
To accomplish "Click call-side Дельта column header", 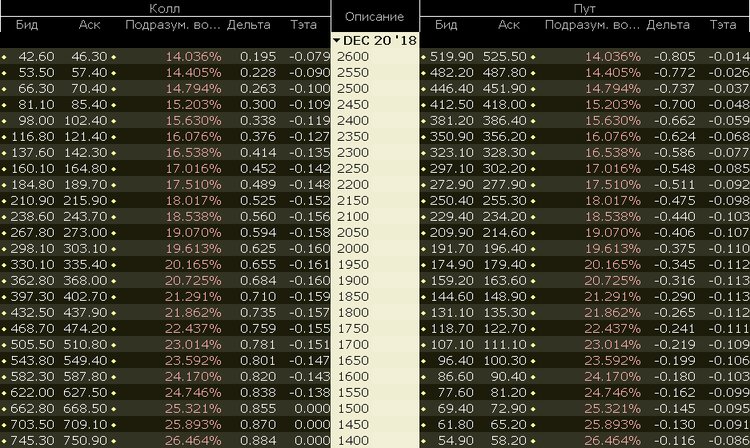I will pyautogui.click(x=248, y=25).
